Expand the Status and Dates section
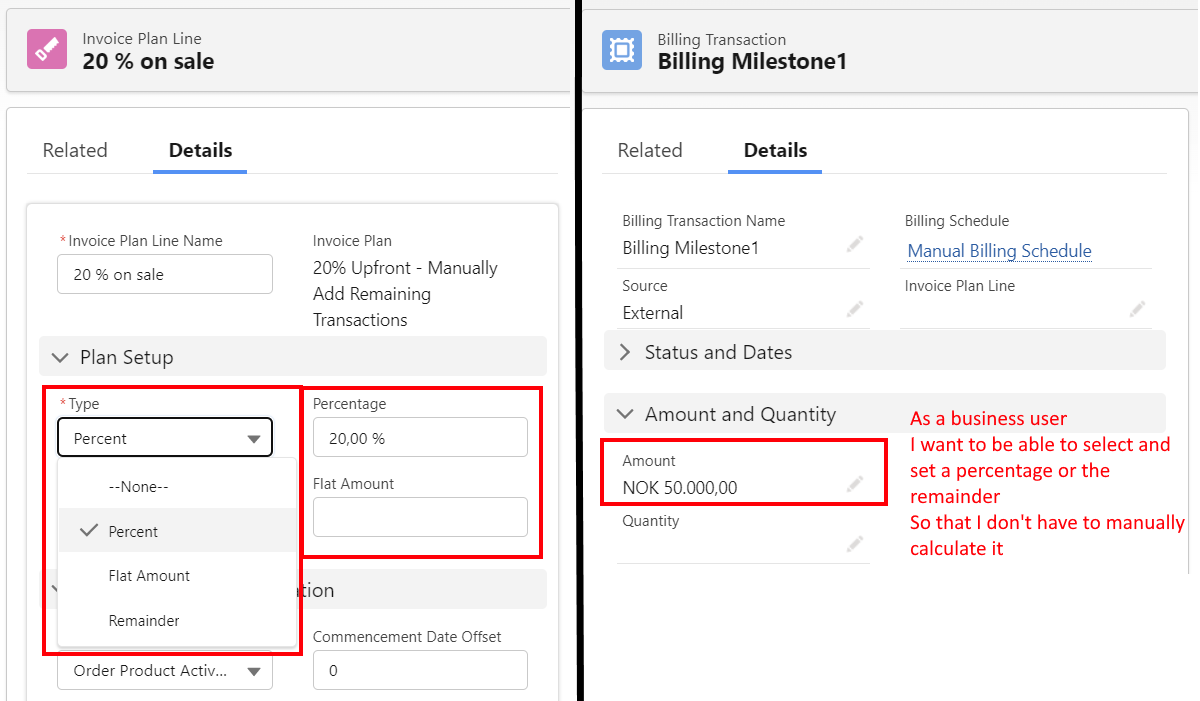 click(624, 351)
